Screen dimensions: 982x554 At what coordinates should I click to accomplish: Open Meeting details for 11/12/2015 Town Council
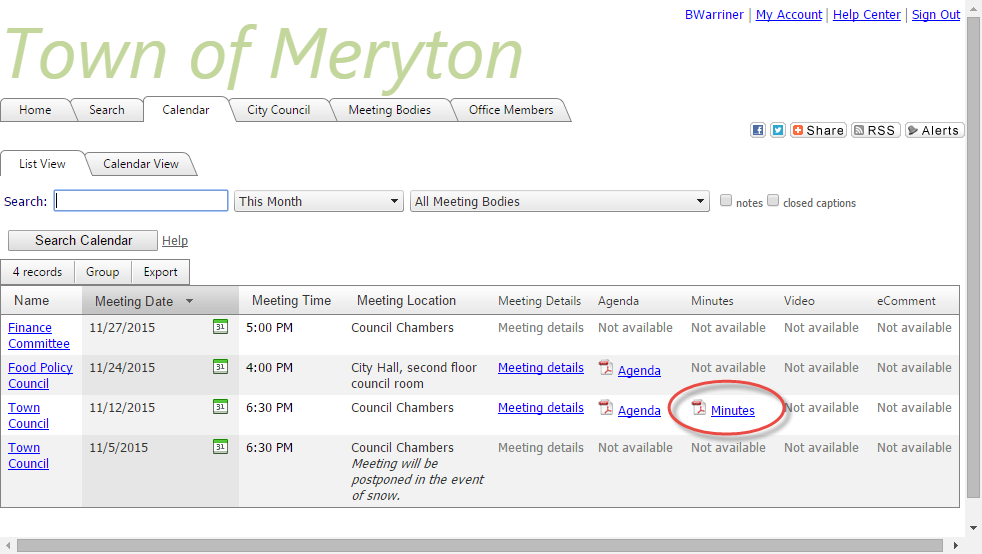click(x=540, y=408)
